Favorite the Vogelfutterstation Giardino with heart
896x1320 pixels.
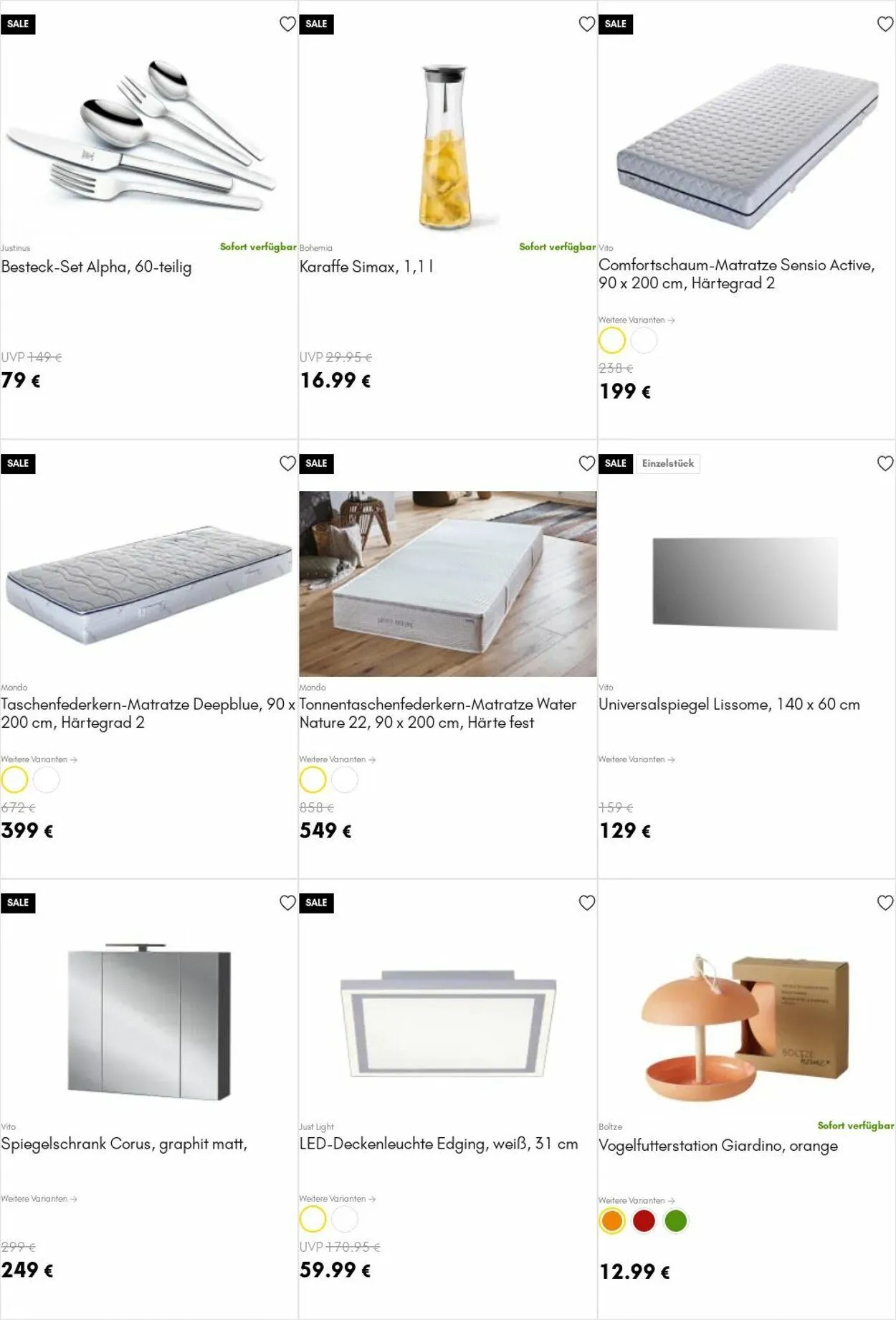(x=885, y=903)
